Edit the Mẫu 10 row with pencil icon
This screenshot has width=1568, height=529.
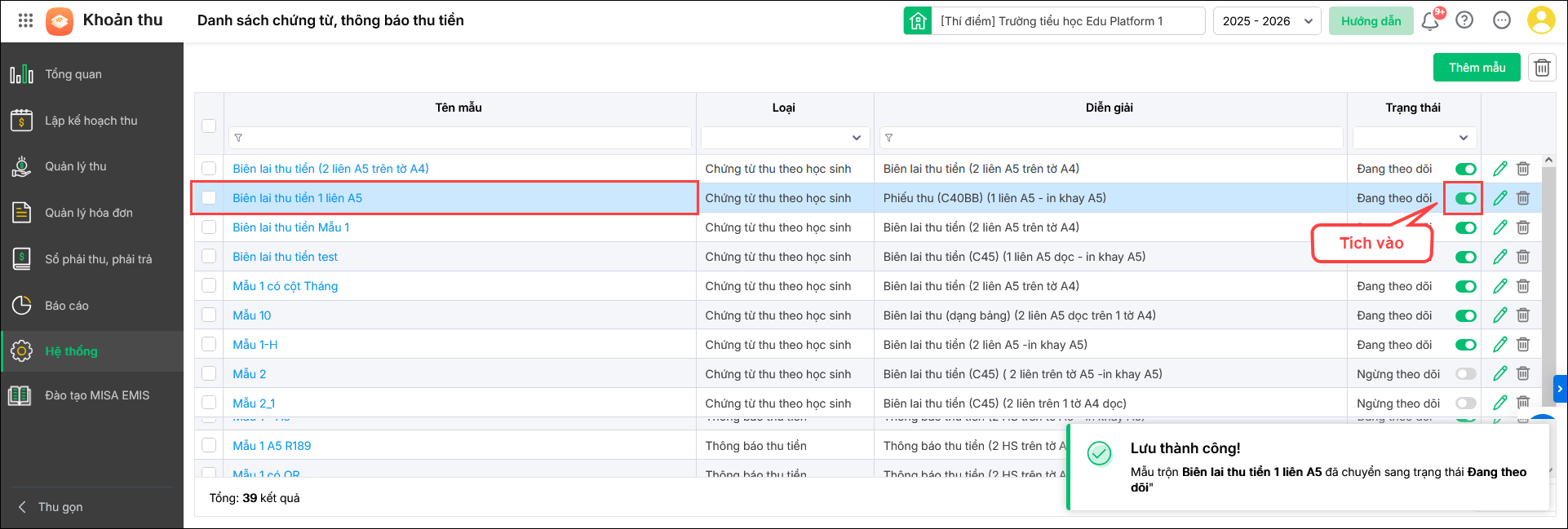[1499, 315]
